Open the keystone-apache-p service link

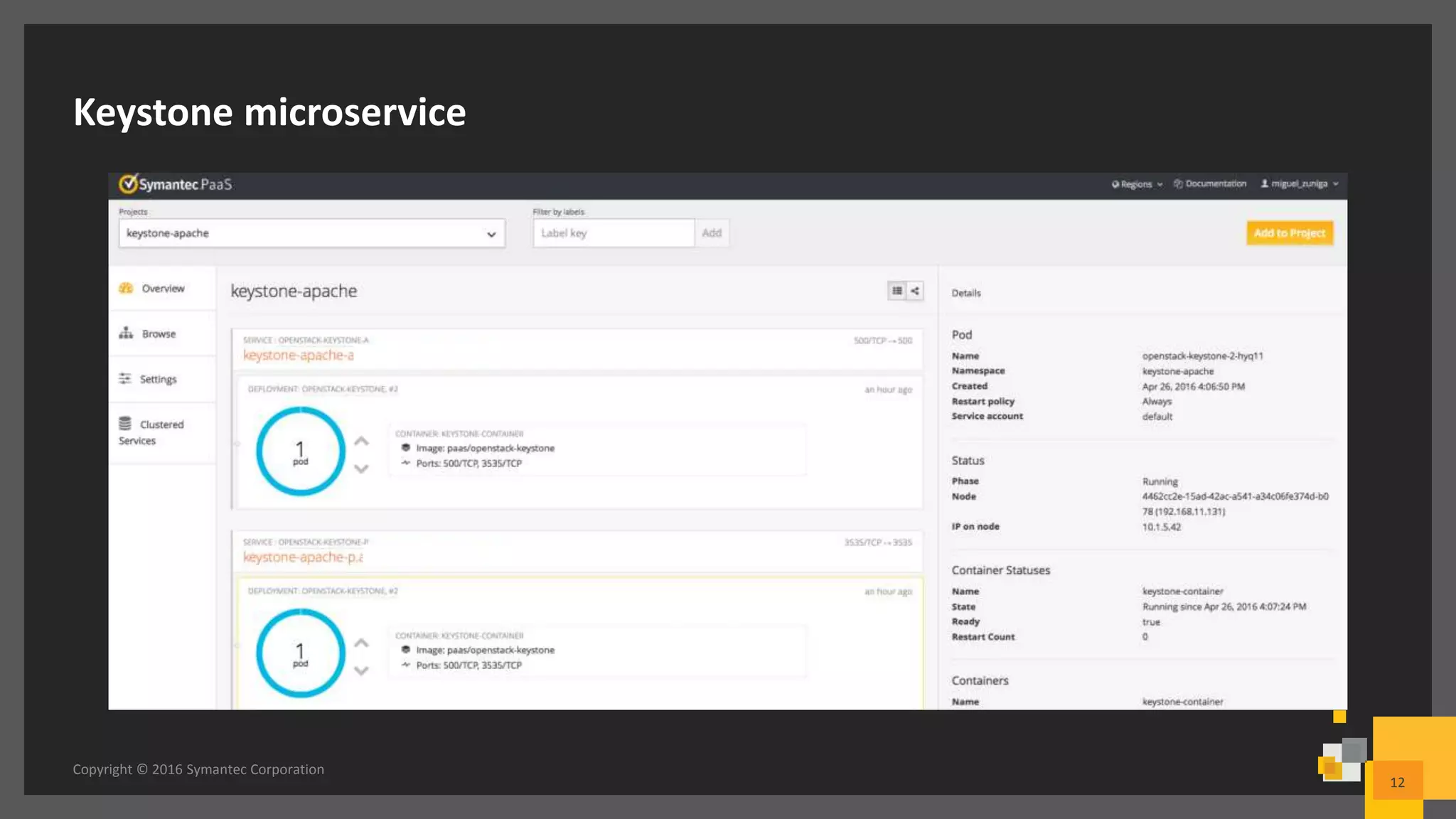point(303,557)
